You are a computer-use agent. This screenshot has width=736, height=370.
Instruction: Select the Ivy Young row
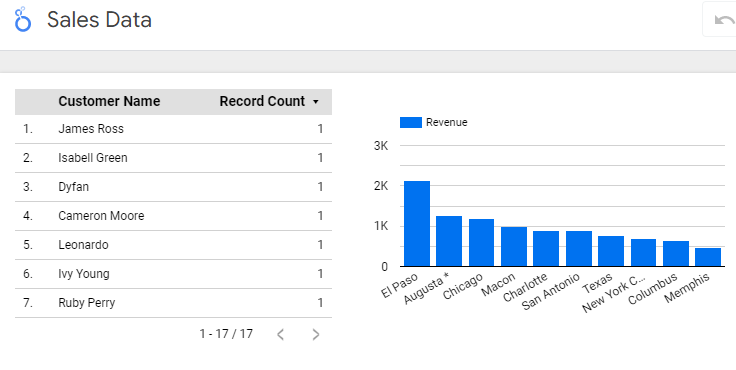point(173,274)
